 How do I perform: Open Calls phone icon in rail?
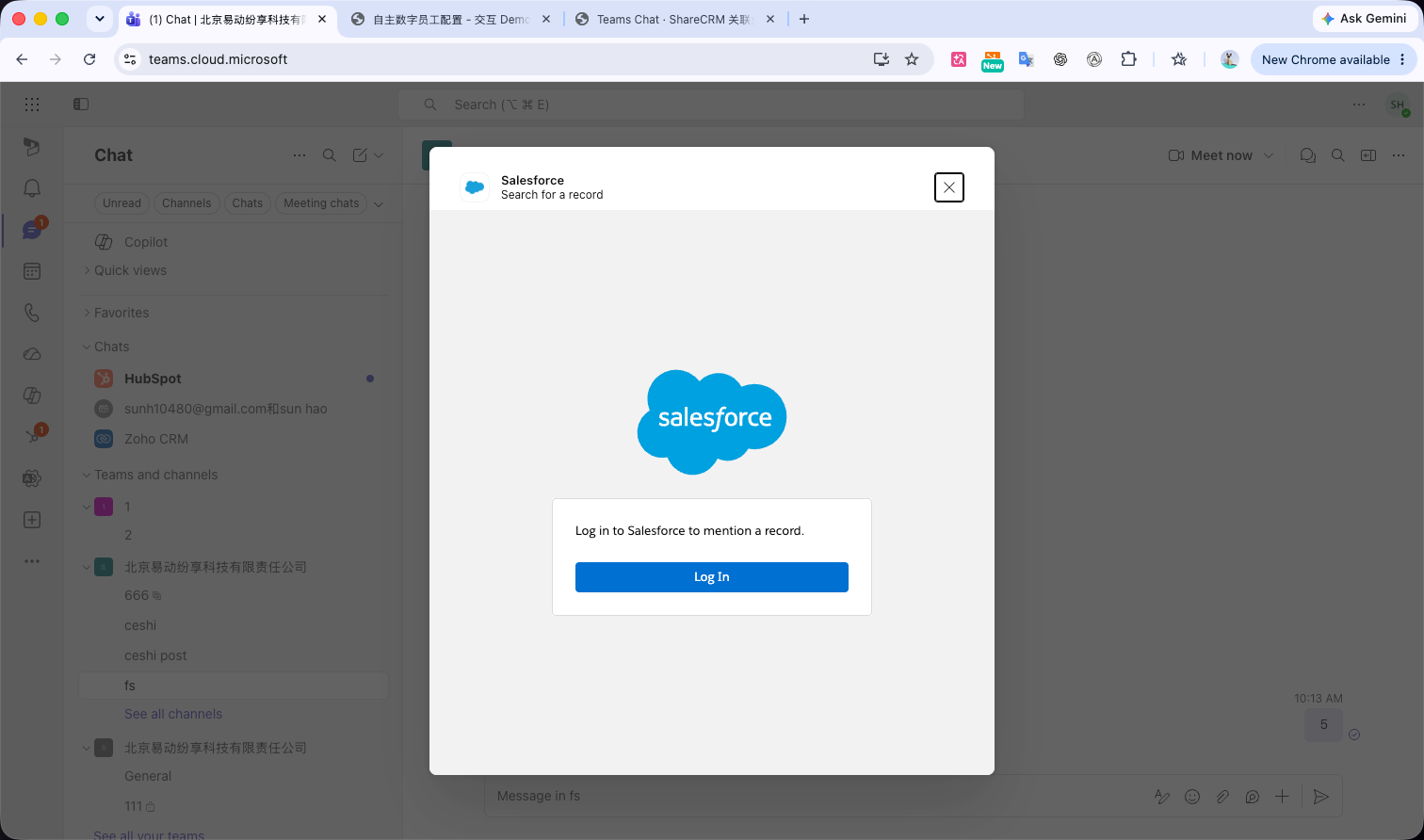click(x=32, y=313)
